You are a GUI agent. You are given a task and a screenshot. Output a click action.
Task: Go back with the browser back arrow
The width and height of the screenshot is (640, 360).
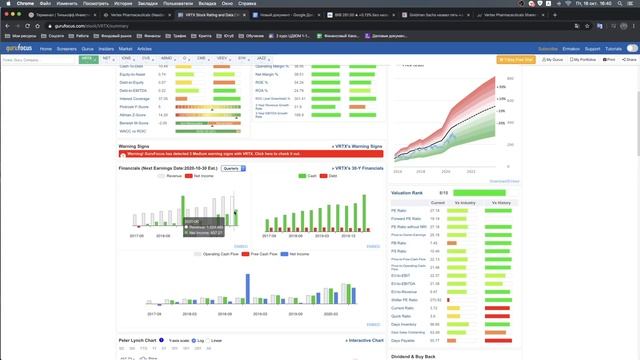[7, 26]
